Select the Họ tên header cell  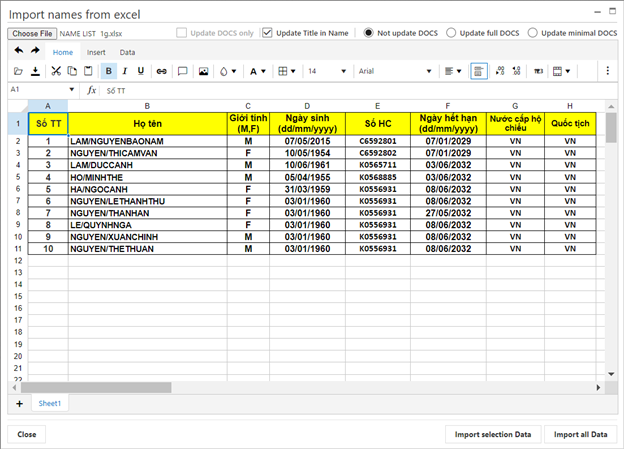[x=148, y=123]
